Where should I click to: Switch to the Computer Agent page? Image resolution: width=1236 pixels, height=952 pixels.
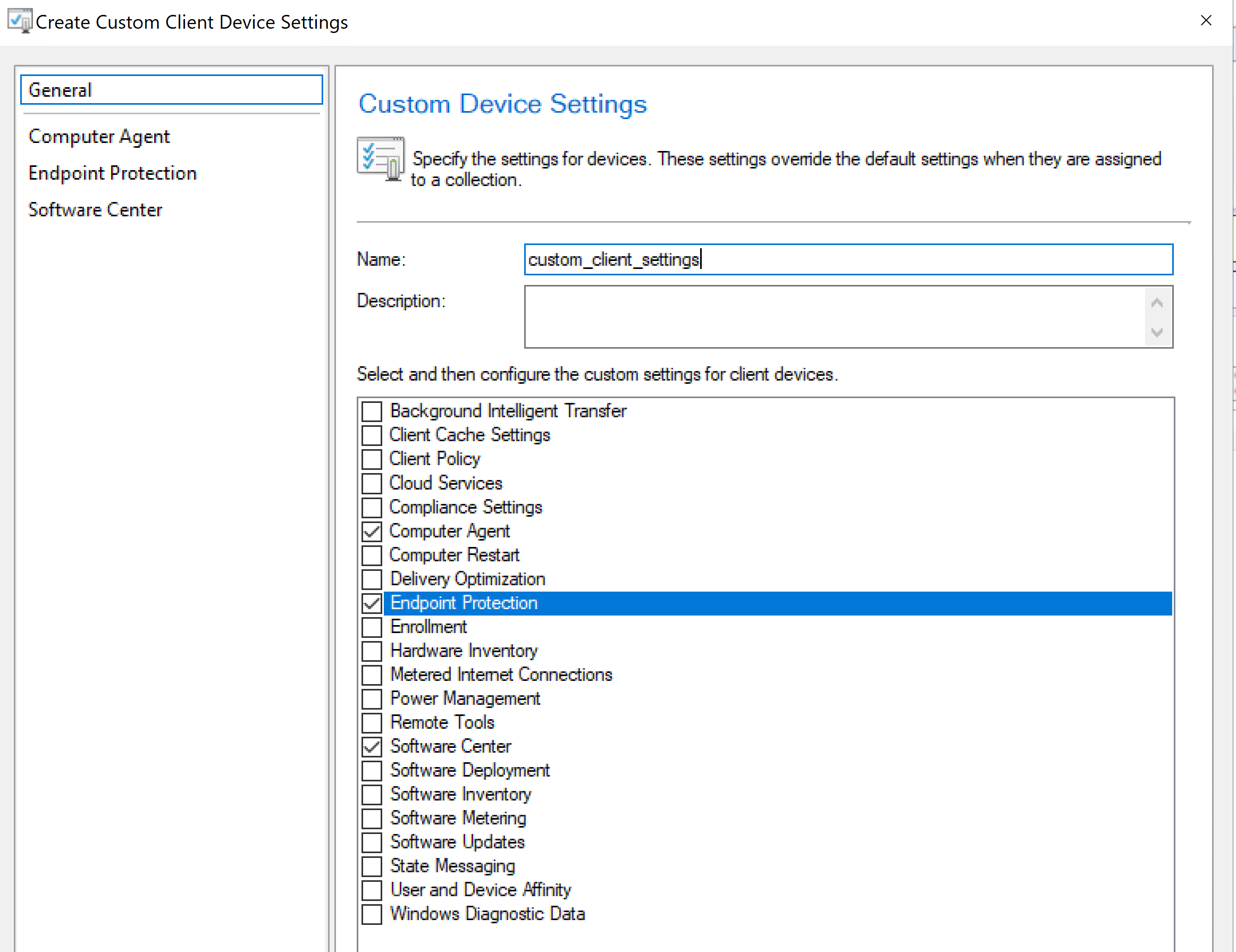pos(99,137)
